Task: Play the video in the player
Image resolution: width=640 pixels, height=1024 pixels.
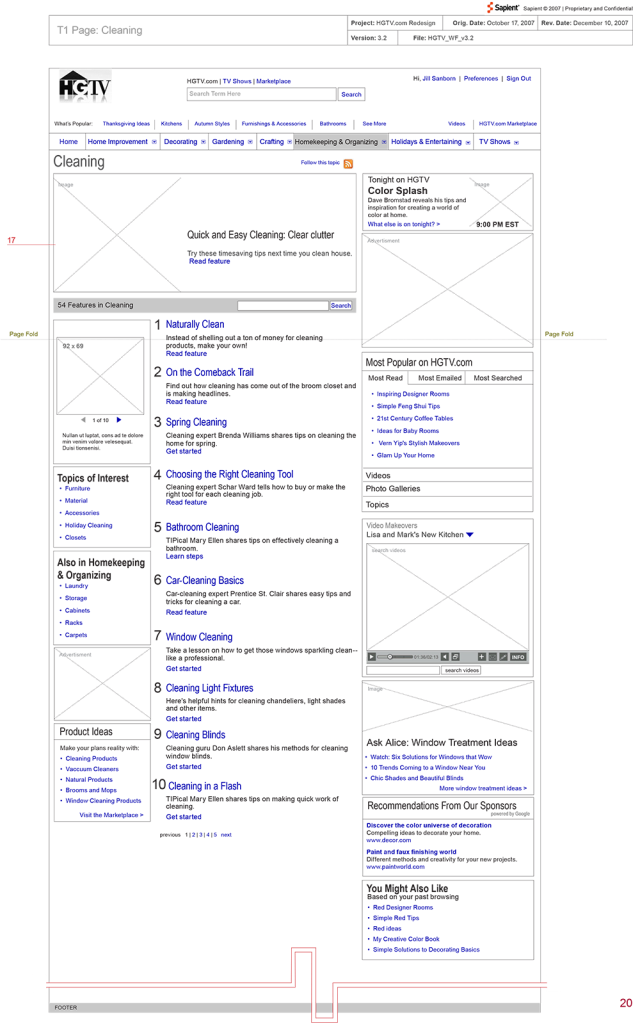Action: (x=372, y=656)
